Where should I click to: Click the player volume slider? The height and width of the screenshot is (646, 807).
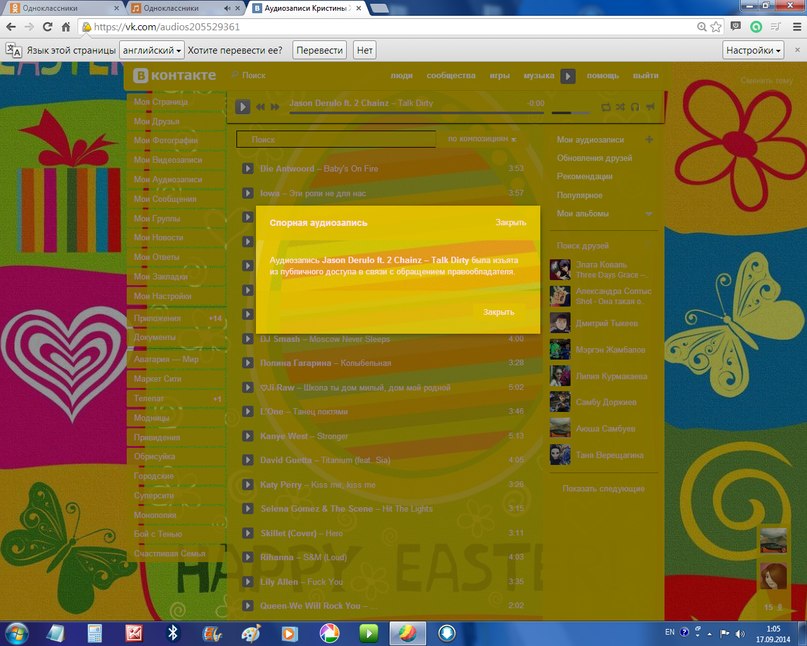(571, 112)
